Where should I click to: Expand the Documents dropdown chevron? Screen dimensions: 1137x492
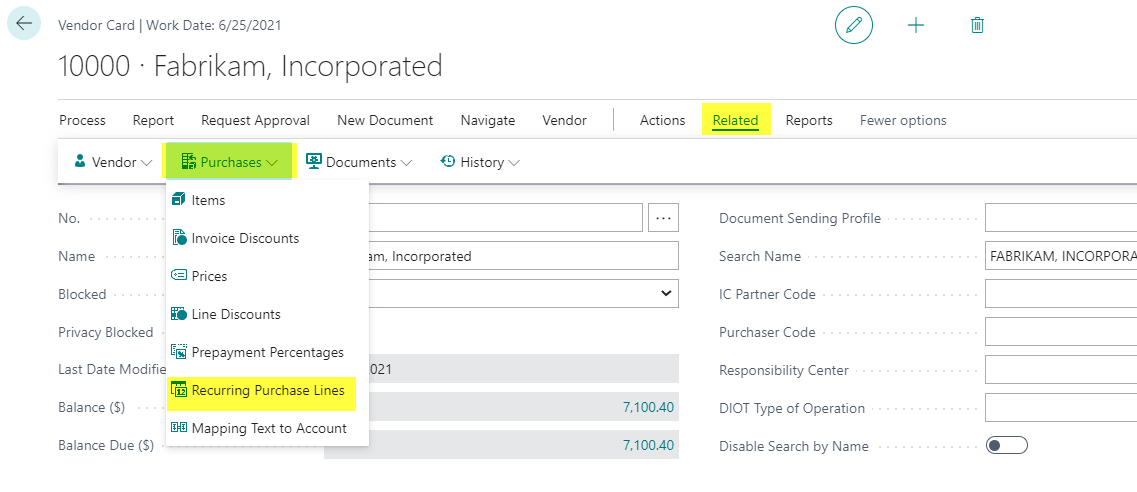point(406,163)
